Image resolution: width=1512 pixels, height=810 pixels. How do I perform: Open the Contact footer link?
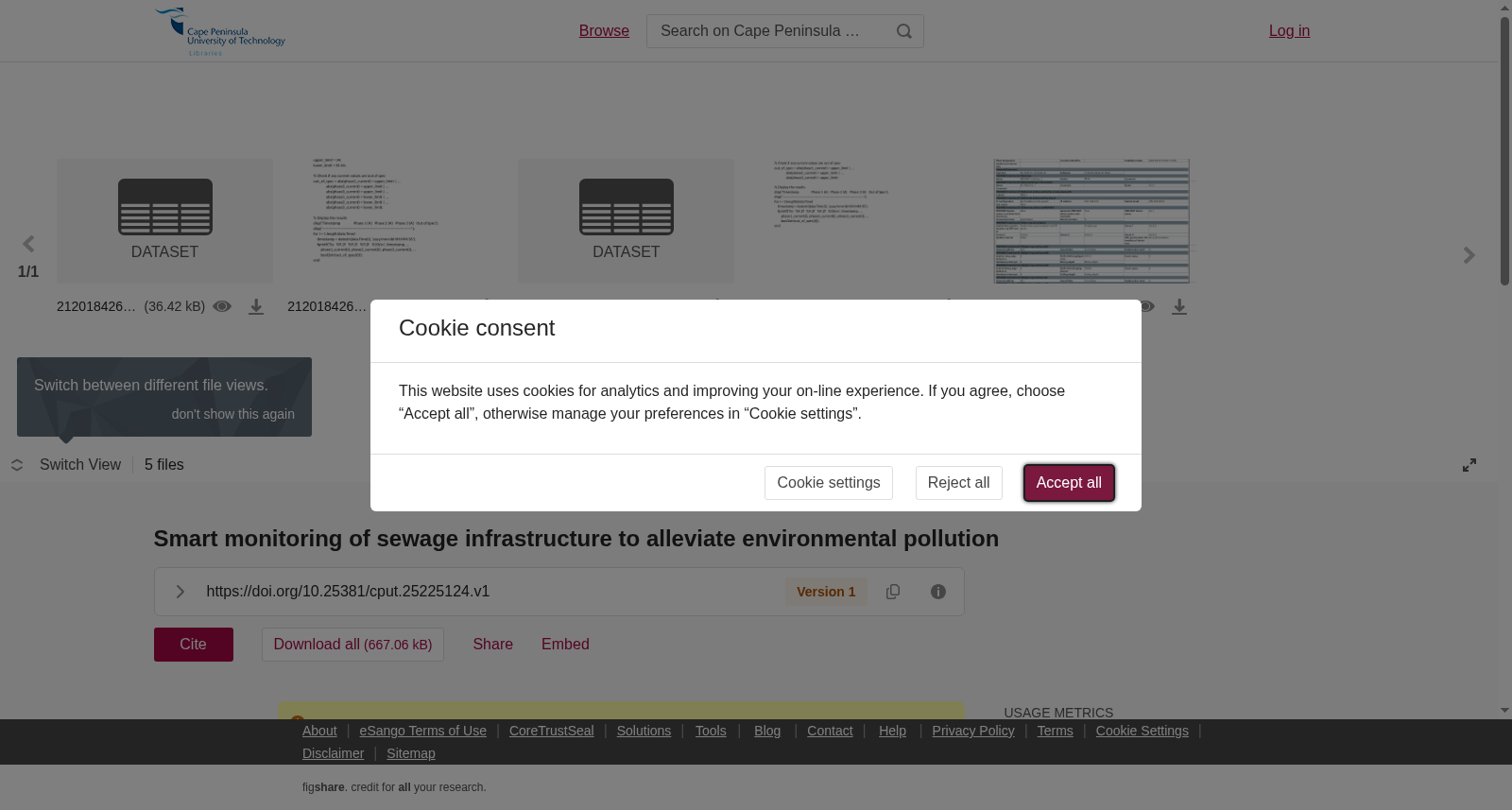click(x=830, y=731)
